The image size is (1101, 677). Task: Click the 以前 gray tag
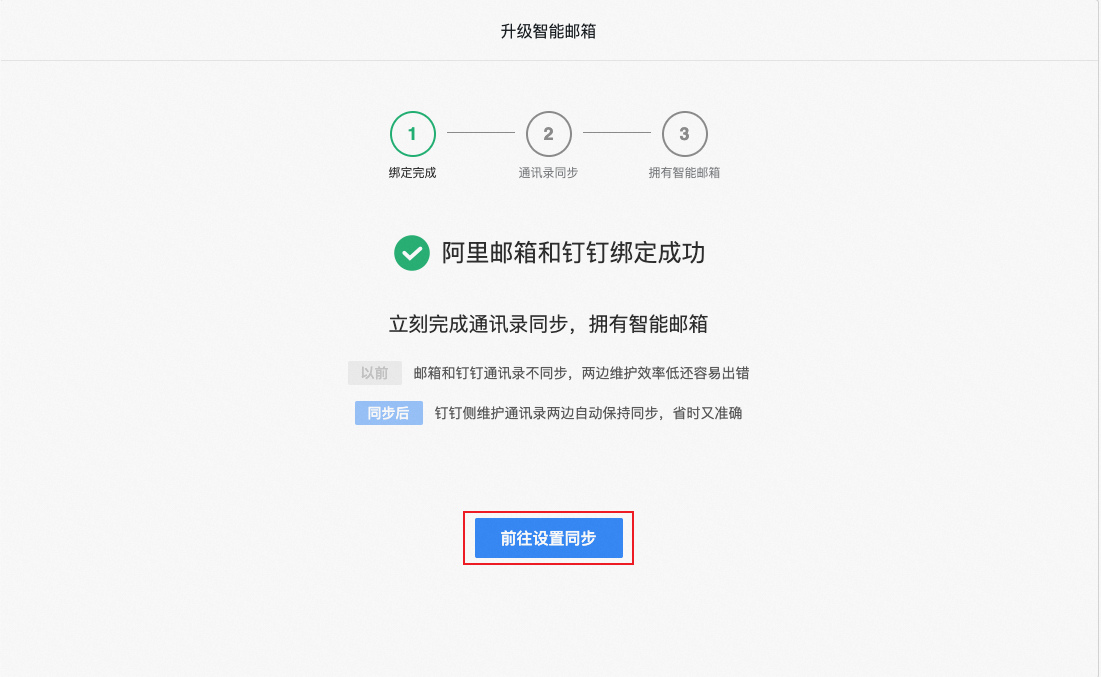[375, 373]
